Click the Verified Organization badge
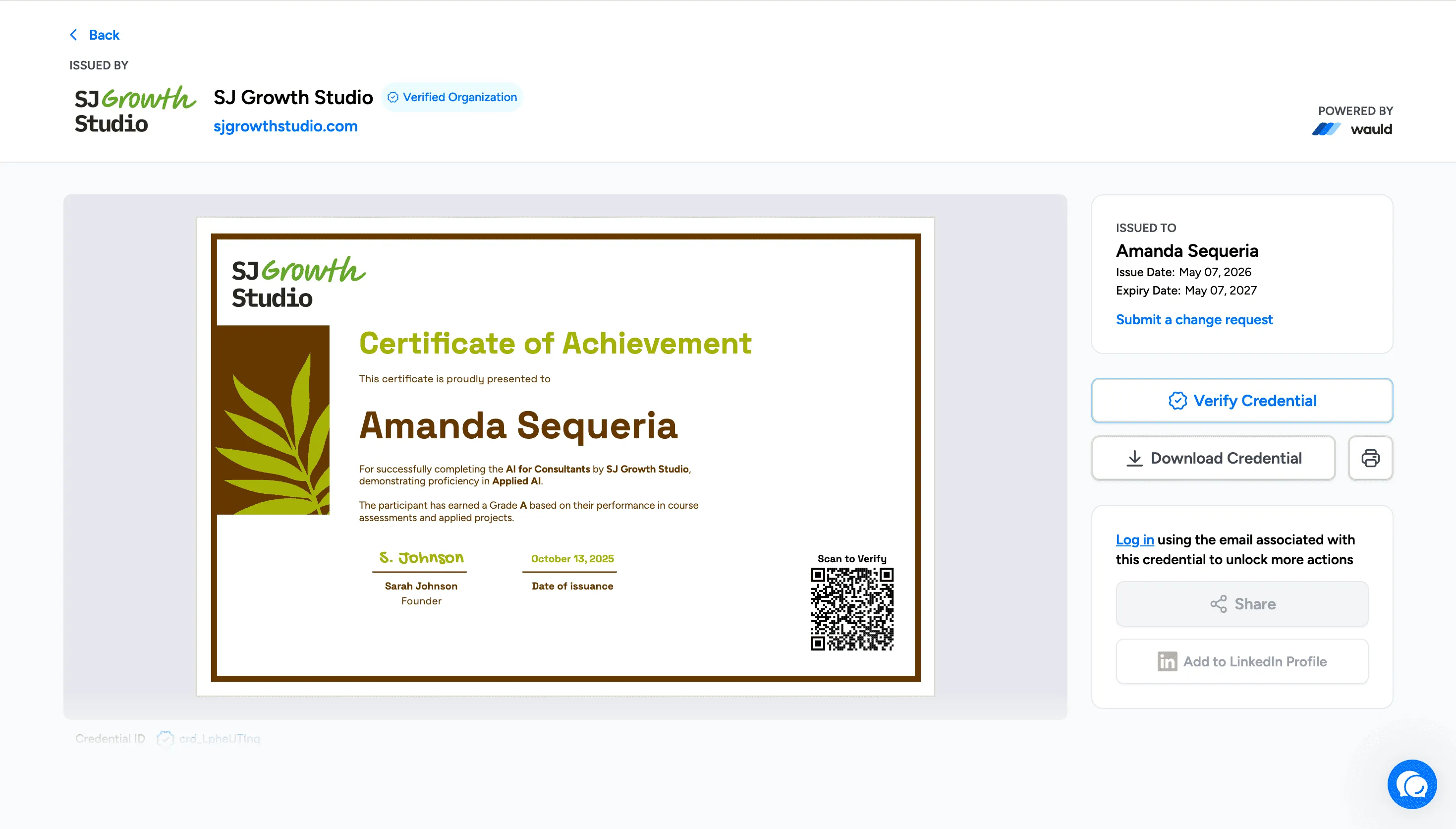The height and width of the screenshot is (829, 1456). point(452,97)
